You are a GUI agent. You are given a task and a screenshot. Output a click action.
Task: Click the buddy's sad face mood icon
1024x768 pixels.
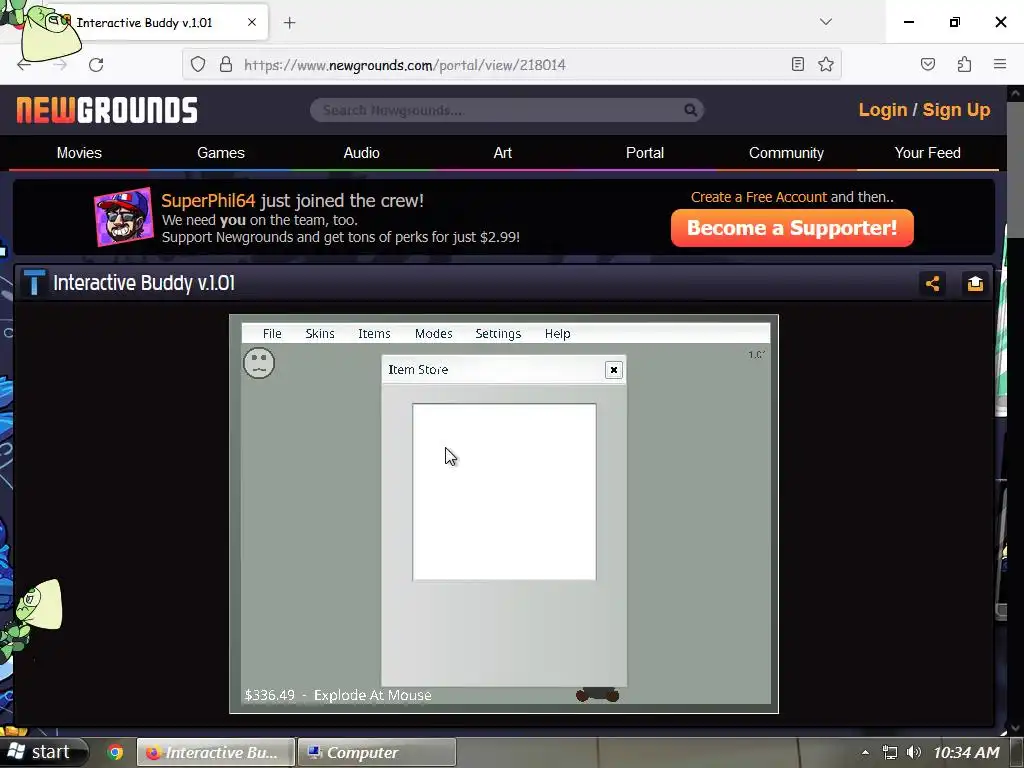259,363
